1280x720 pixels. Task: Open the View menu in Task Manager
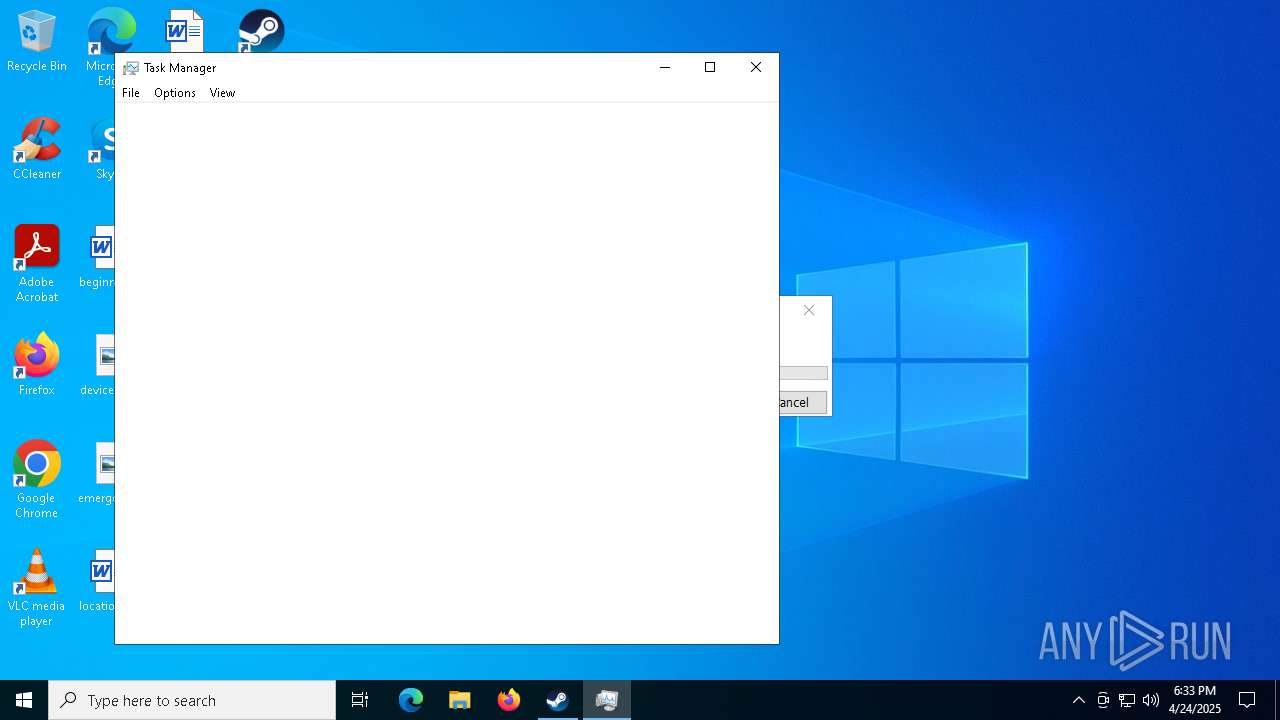tap(222, 93)
